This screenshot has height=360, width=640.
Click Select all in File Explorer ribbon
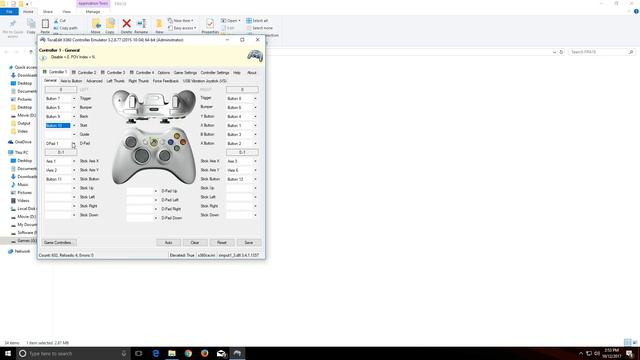click(257, 20)
